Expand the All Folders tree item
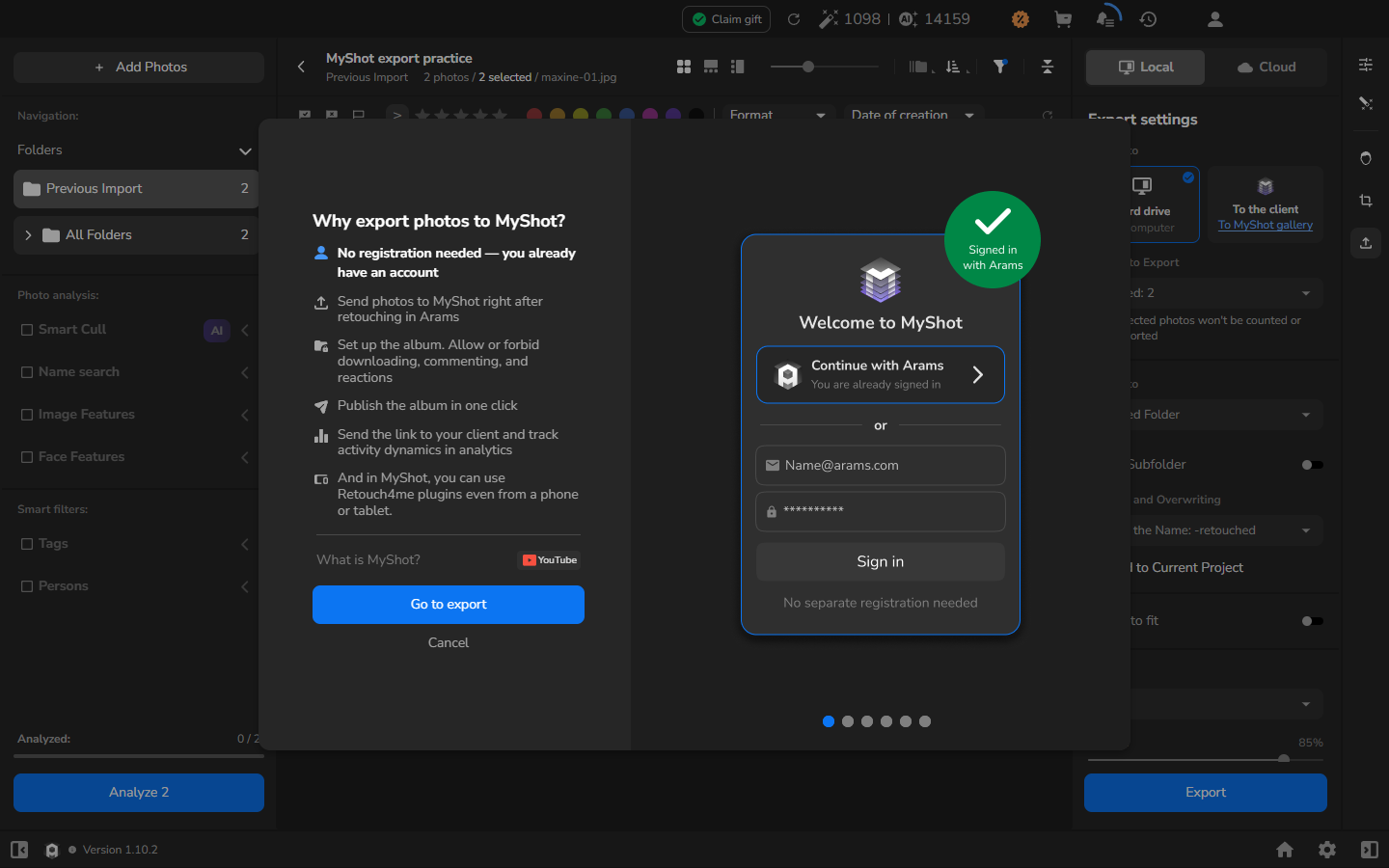 tap(28, 235)
